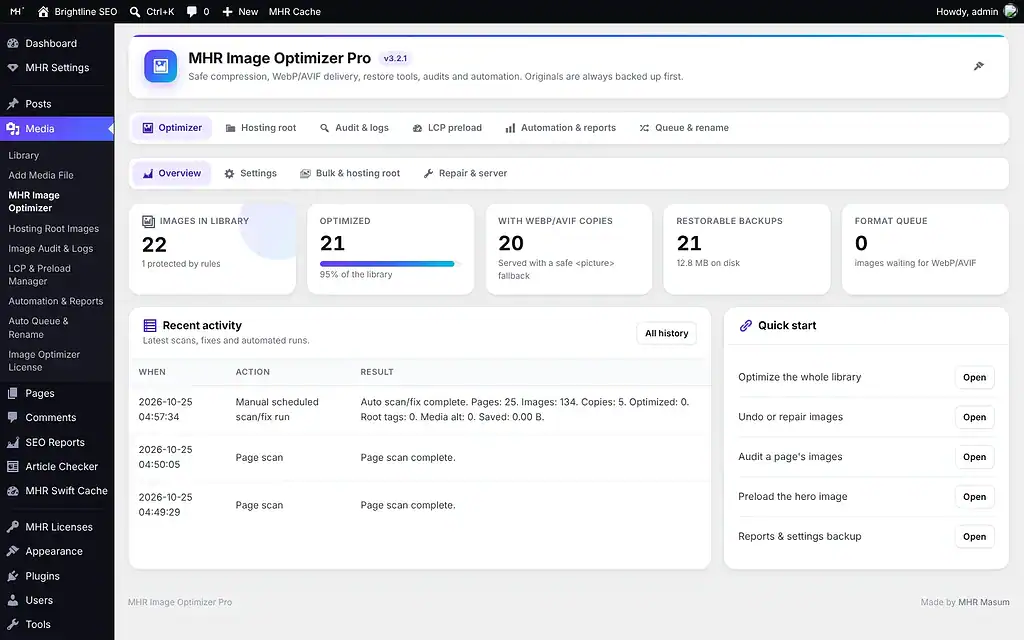Open 'Optimize the whole library' quick start
Image resolution: width=1024 pixels, height=640 pixels.
974,377
